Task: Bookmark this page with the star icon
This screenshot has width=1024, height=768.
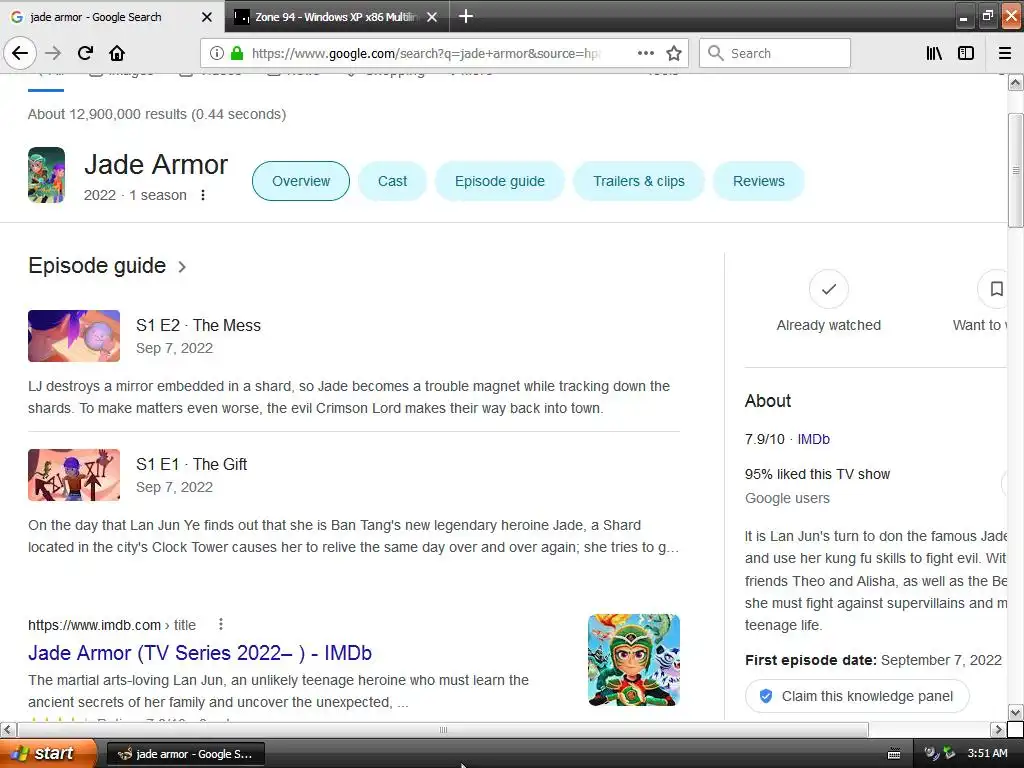Action: (674, 53)
